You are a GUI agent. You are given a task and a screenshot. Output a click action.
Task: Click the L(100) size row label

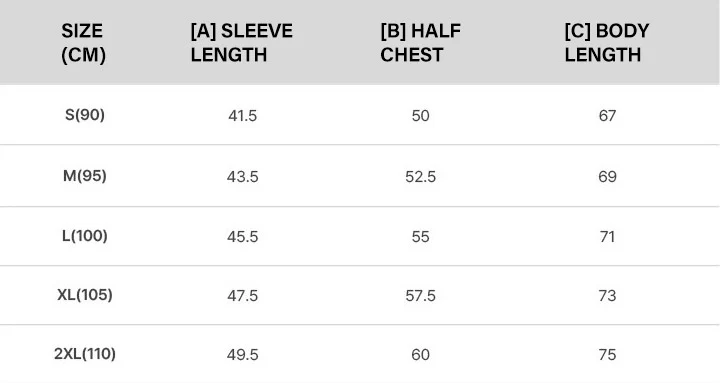[x=85, y=236]
